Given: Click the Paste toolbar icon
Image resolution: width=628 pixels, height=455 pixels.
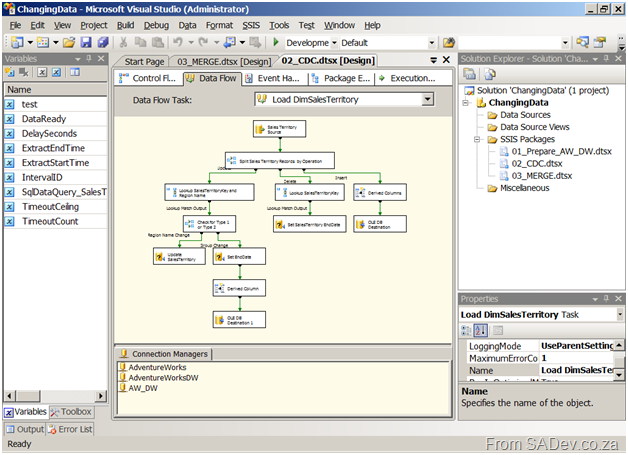Looking at the screenshot, I should tap(158, 42).
